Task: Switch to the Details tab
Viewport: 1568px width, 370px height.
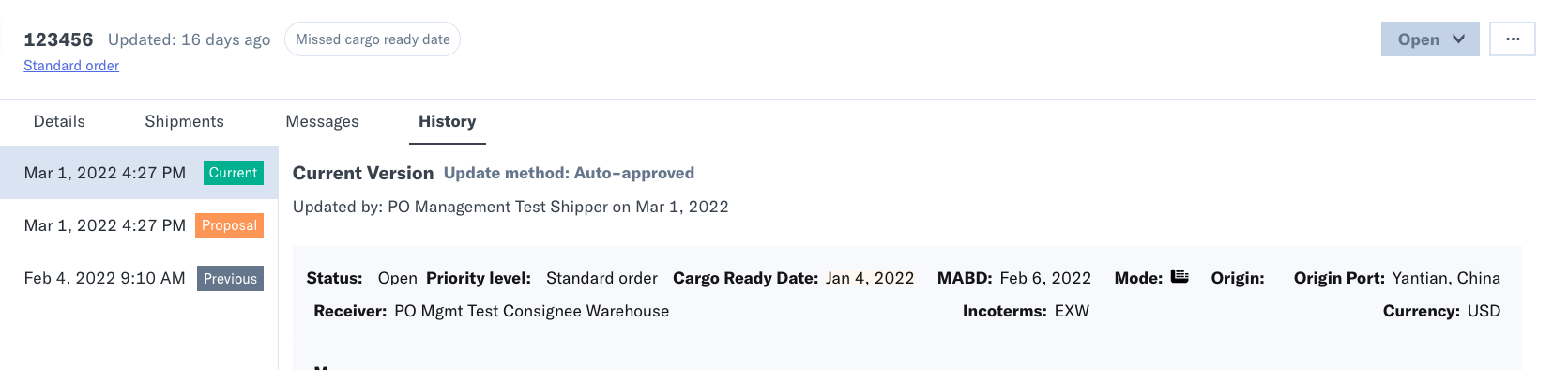Action: tap(59, 121)
